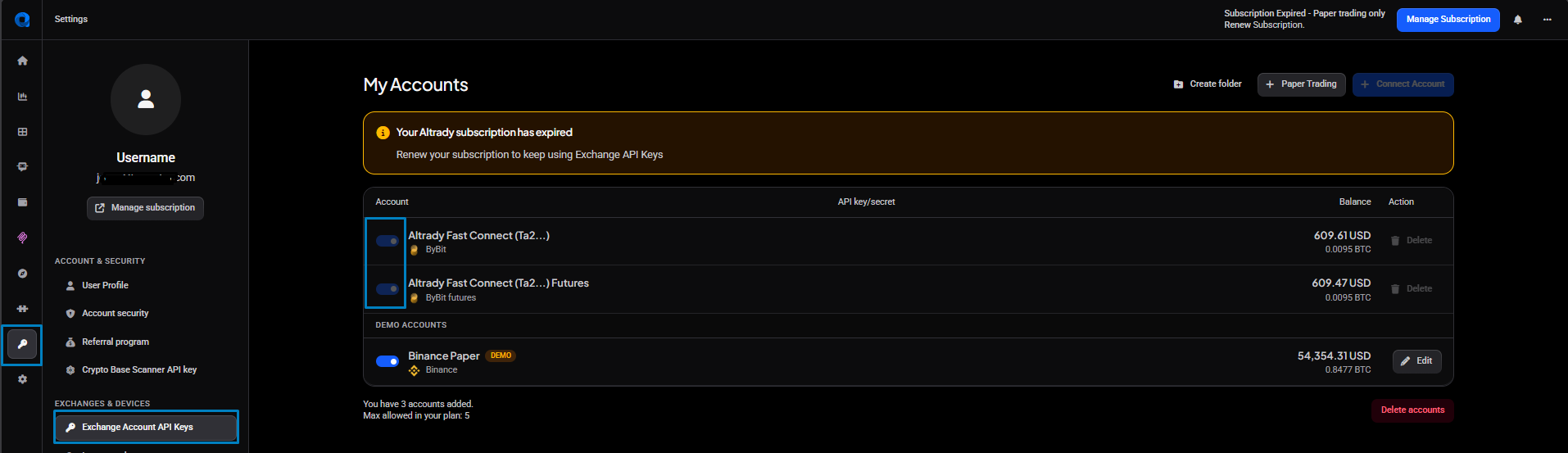Click the expired-subscription warning info icon

pos(383,133)
